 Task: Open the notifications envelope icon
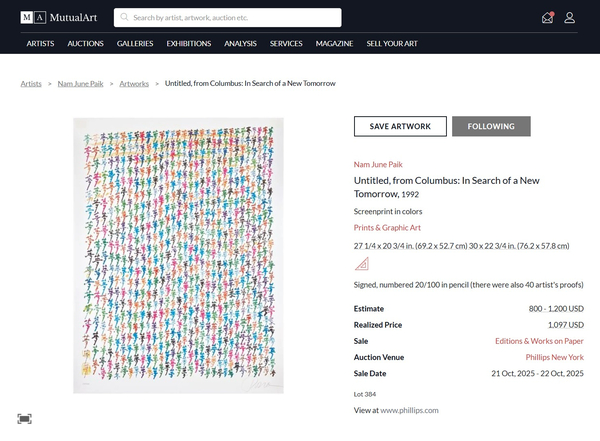click(x=546, y=17)
